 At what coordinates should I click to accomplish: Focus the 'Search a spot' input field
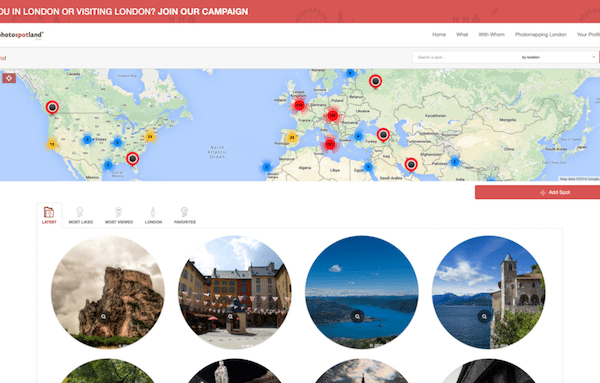(465, 57)
